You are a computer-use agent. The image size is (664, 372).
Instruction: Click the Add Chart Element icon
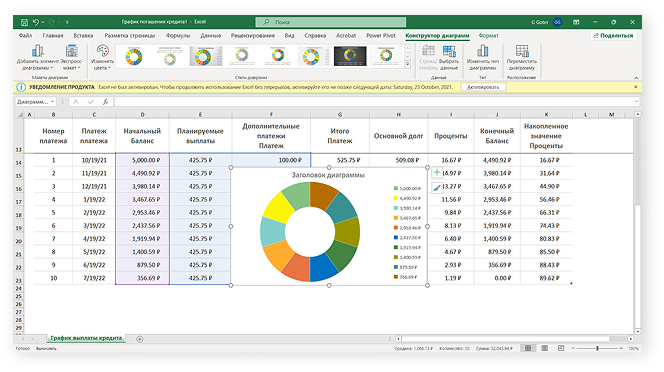point(38,51)
